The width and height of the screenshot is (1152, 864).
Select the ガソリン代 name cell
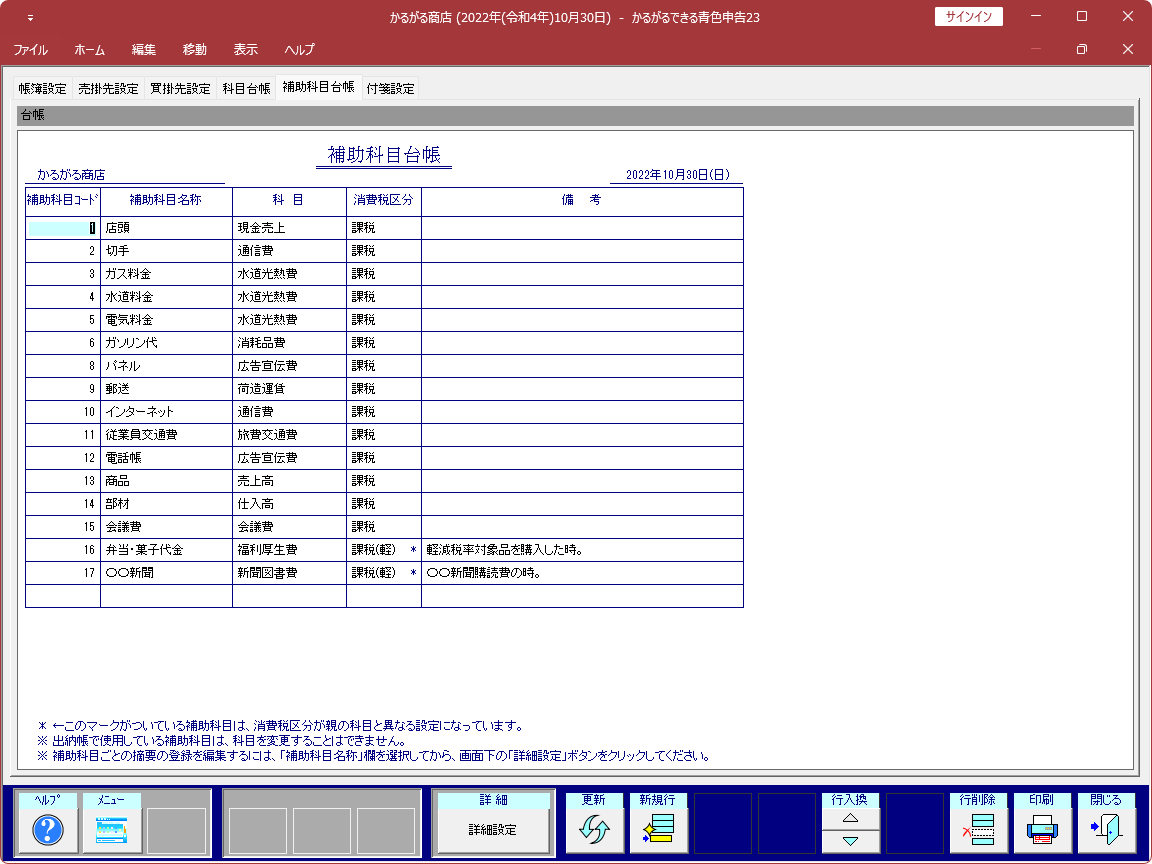(x=166, y=342)
